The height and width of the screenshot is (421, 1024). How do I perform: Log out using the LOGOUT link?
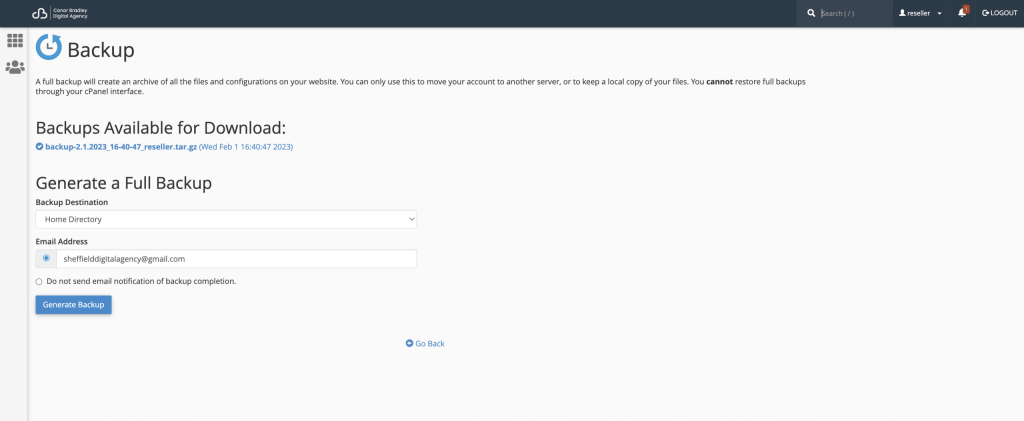(1000, 13)
